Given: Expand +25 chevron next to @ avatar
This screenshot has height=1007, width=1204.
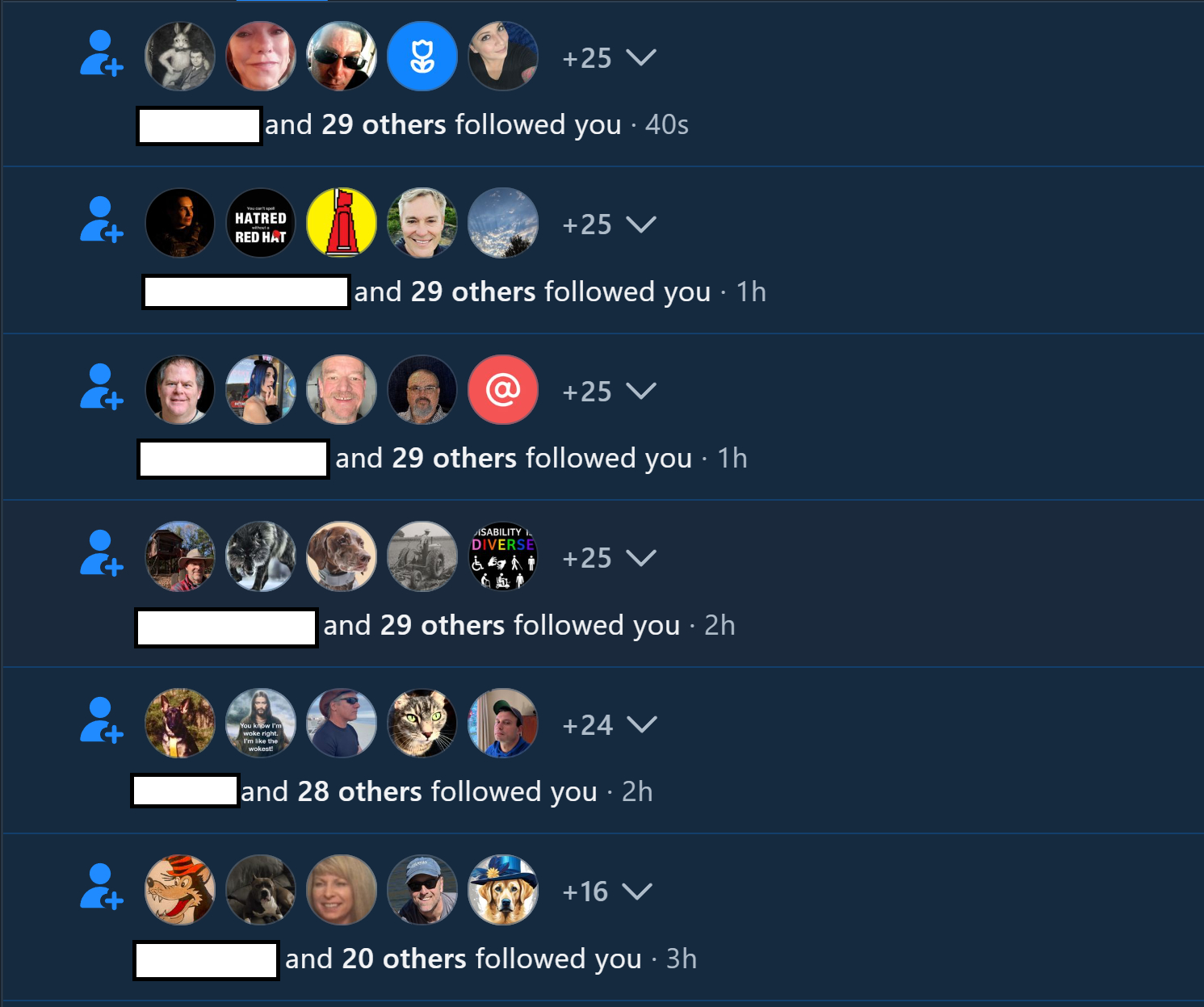Looking at the screenshot, I should coord(641,392).
